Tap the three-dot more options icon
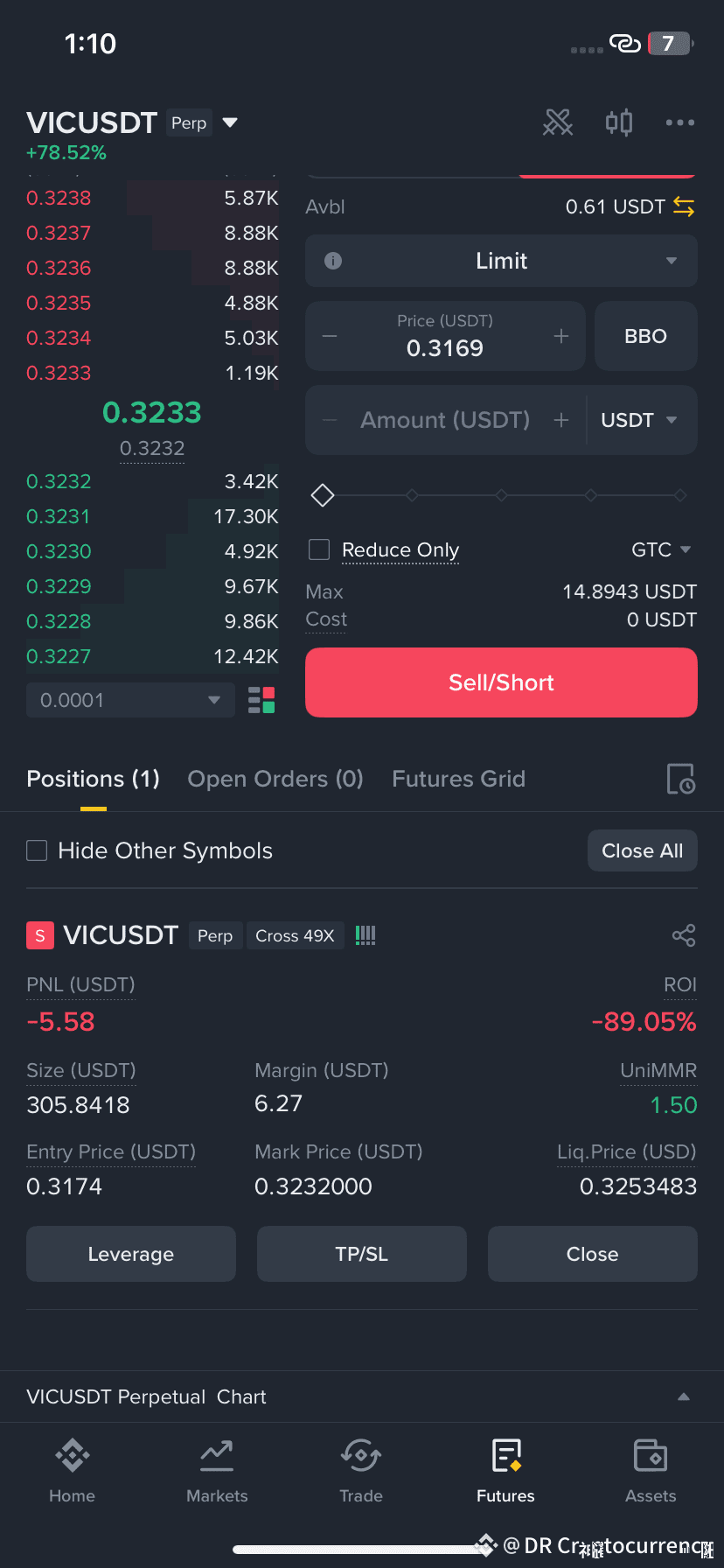 pyautogui.click(x=679, y=122)
